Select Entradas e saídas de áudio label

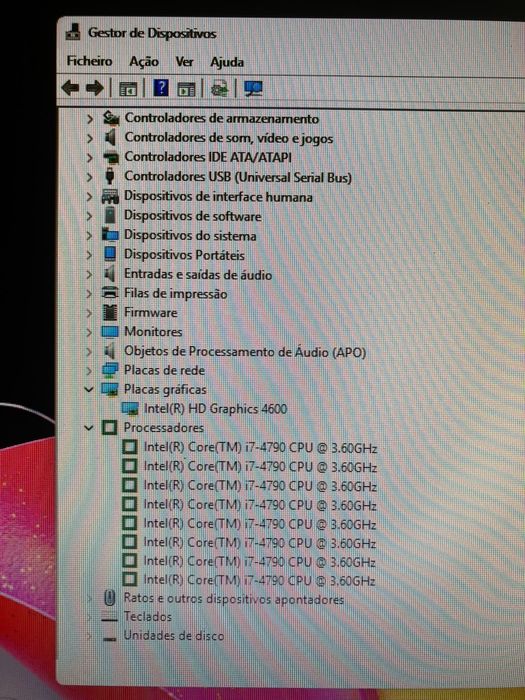[x=198, y=274]
